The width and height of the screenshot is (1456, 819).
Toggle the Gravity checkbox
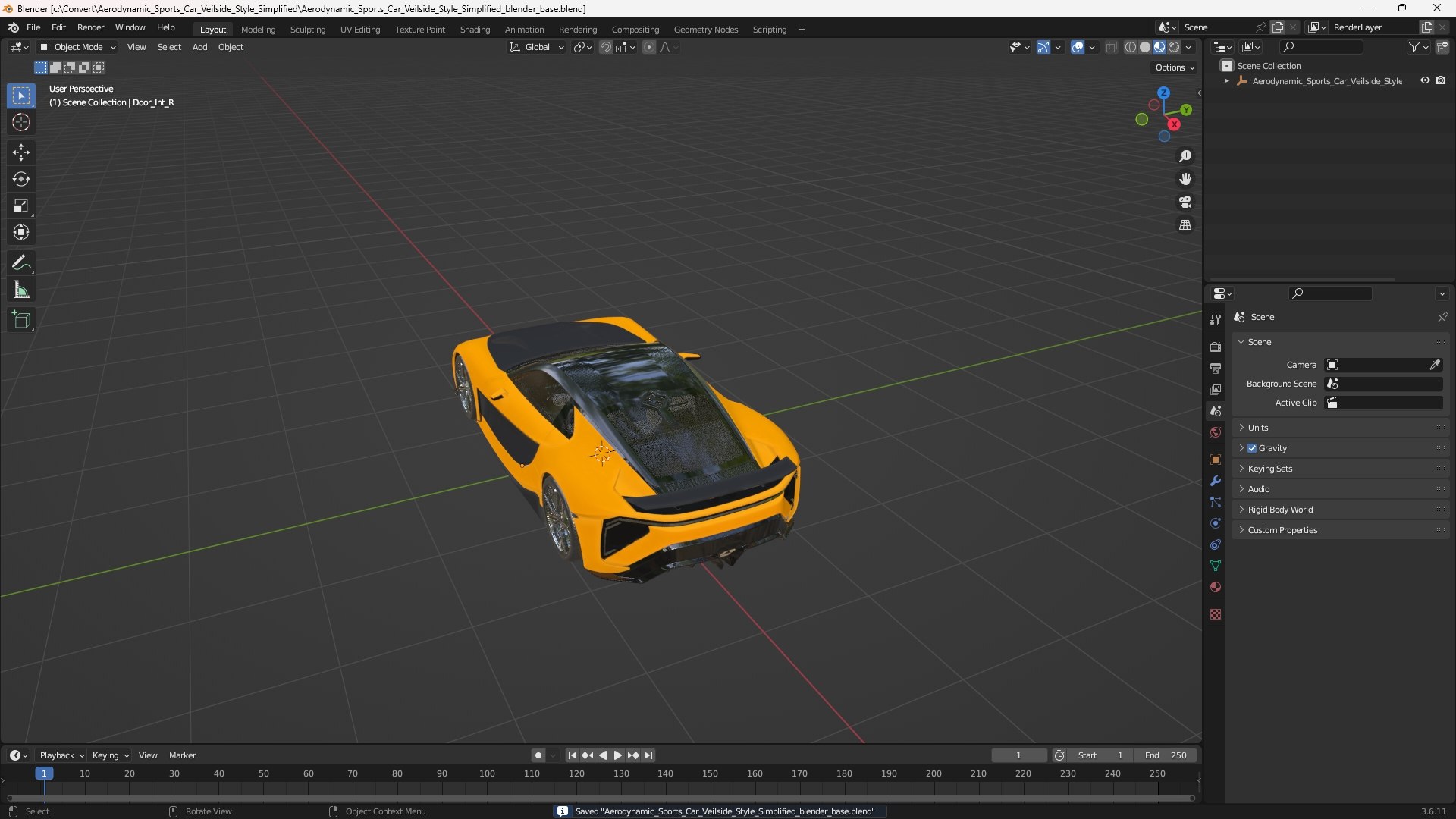click(1252, 448)
